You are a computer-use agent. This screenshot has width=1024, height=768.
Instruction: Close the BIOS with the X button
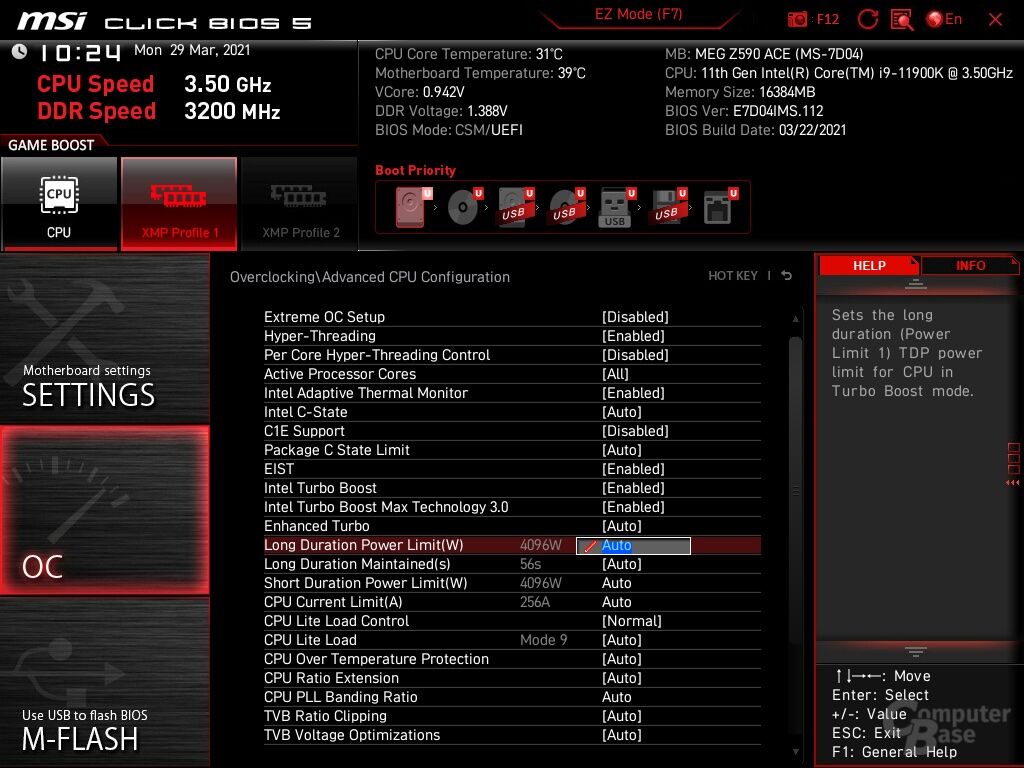click(995, 20)
